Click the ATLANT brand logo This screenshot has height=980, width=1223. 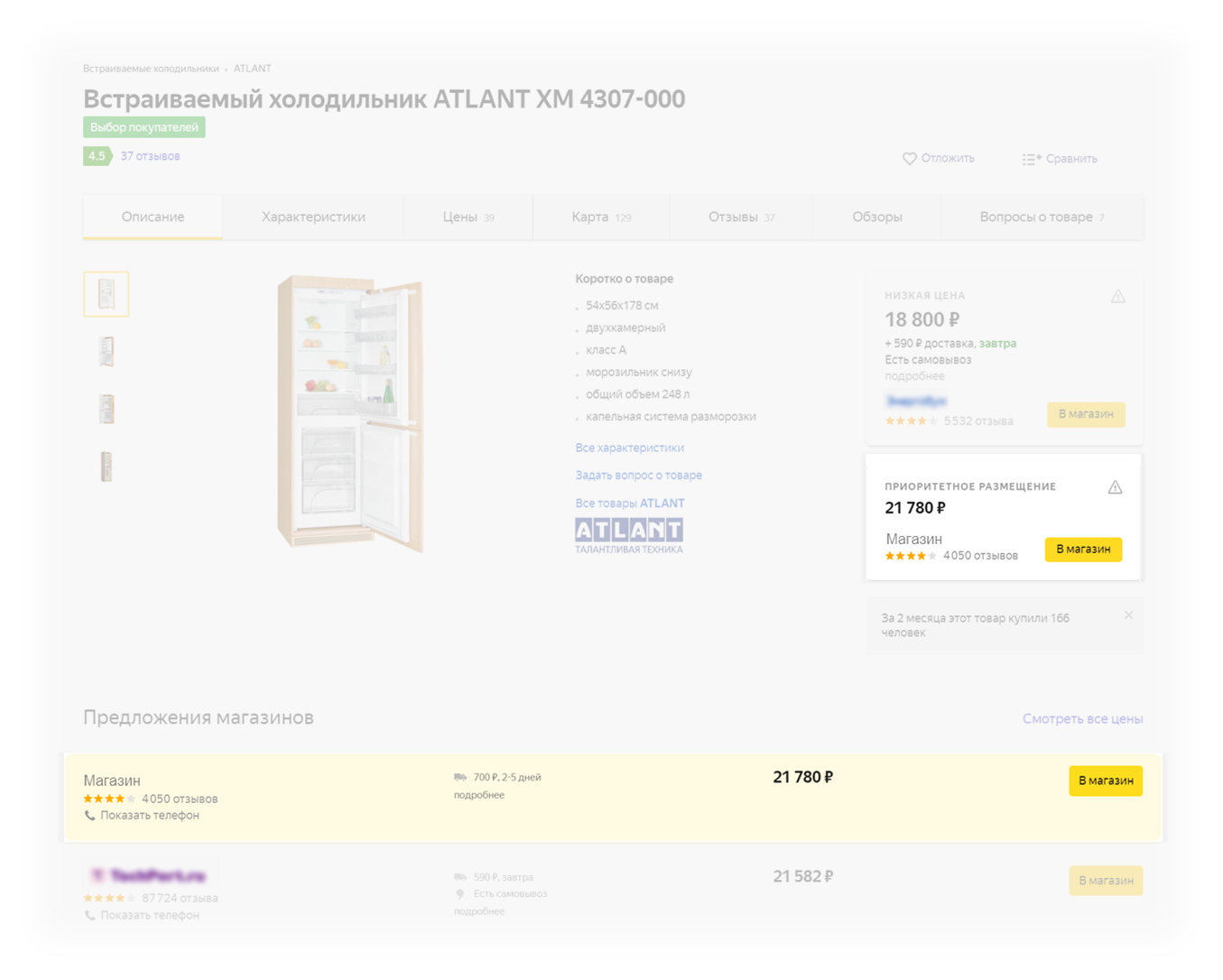(629, 535)
